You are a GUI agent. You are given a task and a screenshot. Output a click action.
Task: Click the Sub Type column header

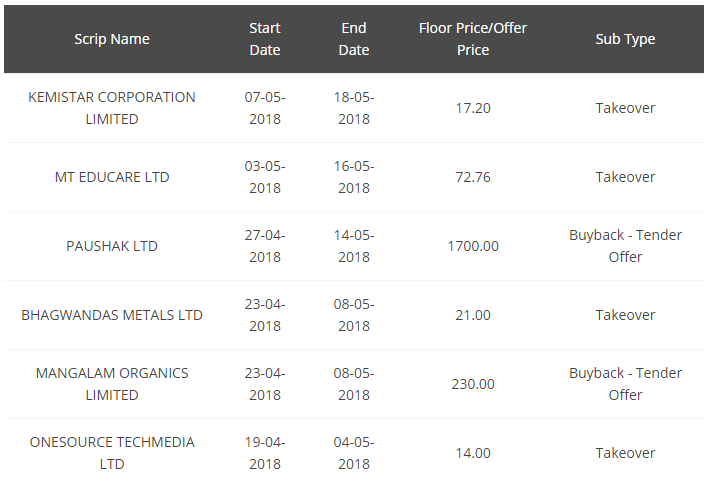(625, 39)
